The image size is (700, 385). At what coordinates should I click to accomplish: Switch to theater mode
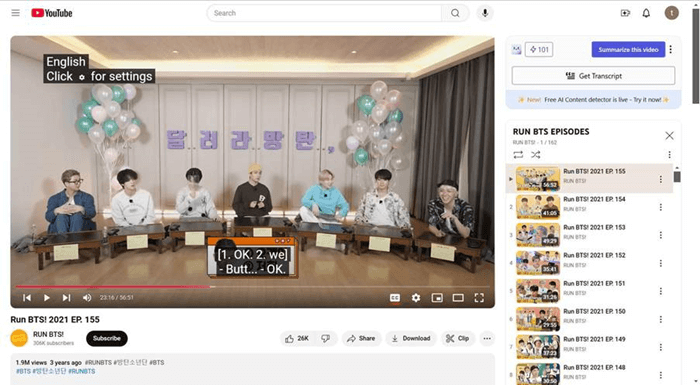click(x=458, y=297)
